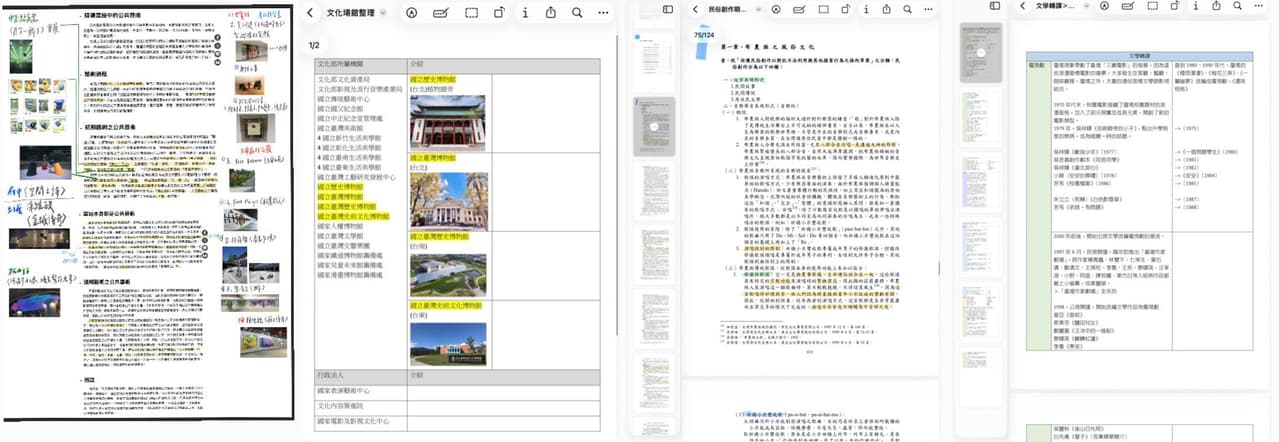
Task: Click the share icon in 民俗創作 window
Action: pyautogui.click(x=888, y=9)
